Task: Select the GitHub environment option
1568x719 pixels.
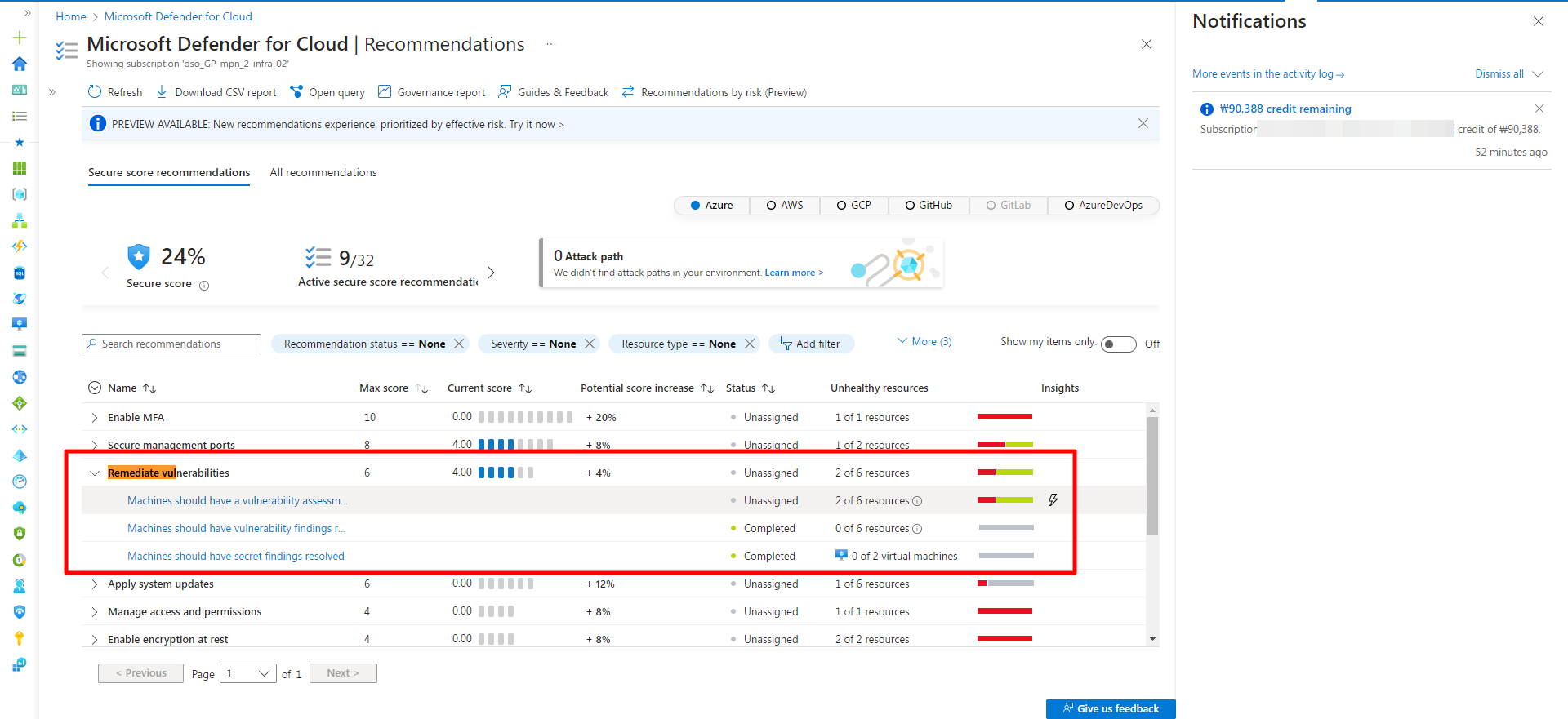Action: (x=929, y=205)
